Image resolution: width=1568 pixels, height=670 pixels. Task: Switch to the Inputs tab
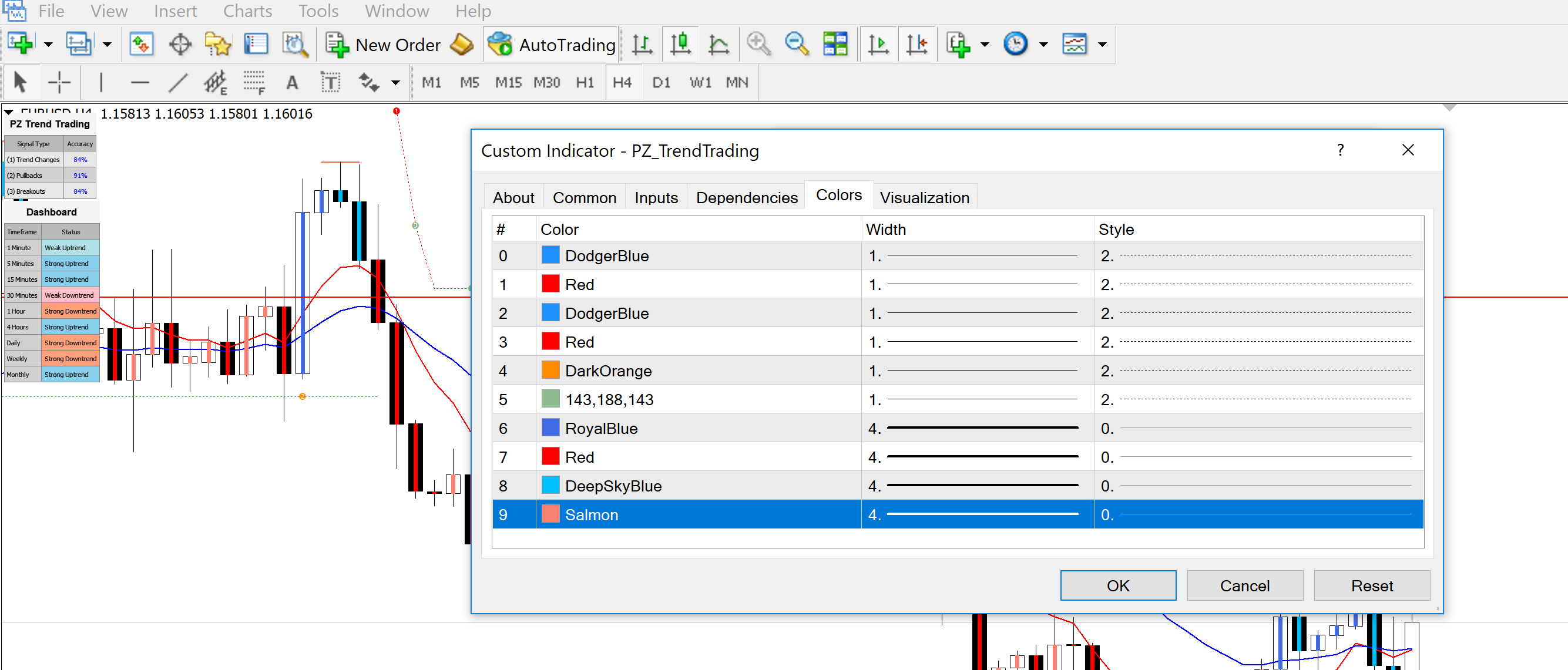656,197
